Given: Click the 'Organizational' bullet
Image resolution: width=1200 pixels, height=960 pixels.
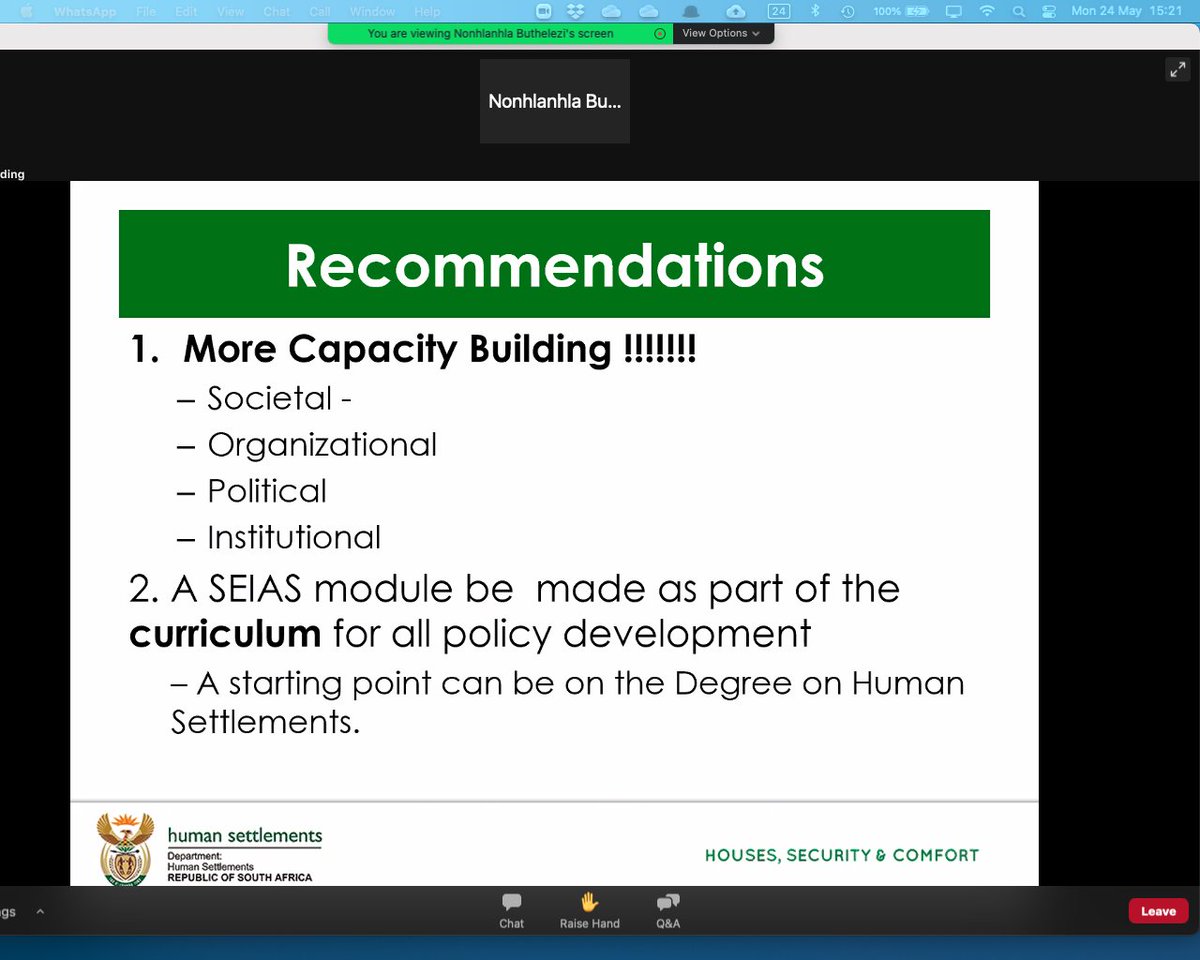Looking at the screenshot, I should (322, 445).
